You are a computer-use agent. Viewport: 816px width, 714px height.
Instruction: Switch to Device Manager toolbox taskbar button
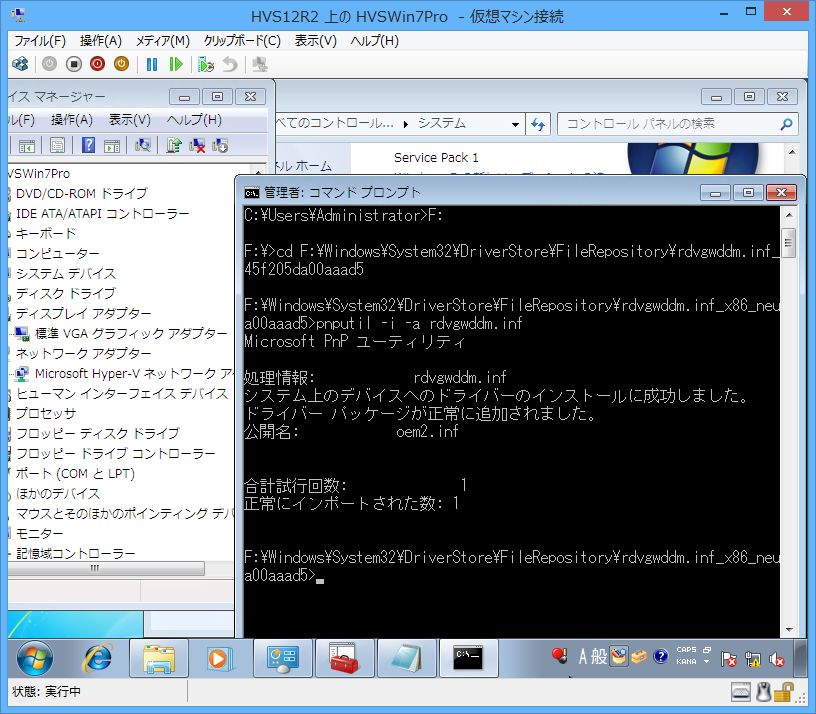pyautogui.click(x=344, y=658)
